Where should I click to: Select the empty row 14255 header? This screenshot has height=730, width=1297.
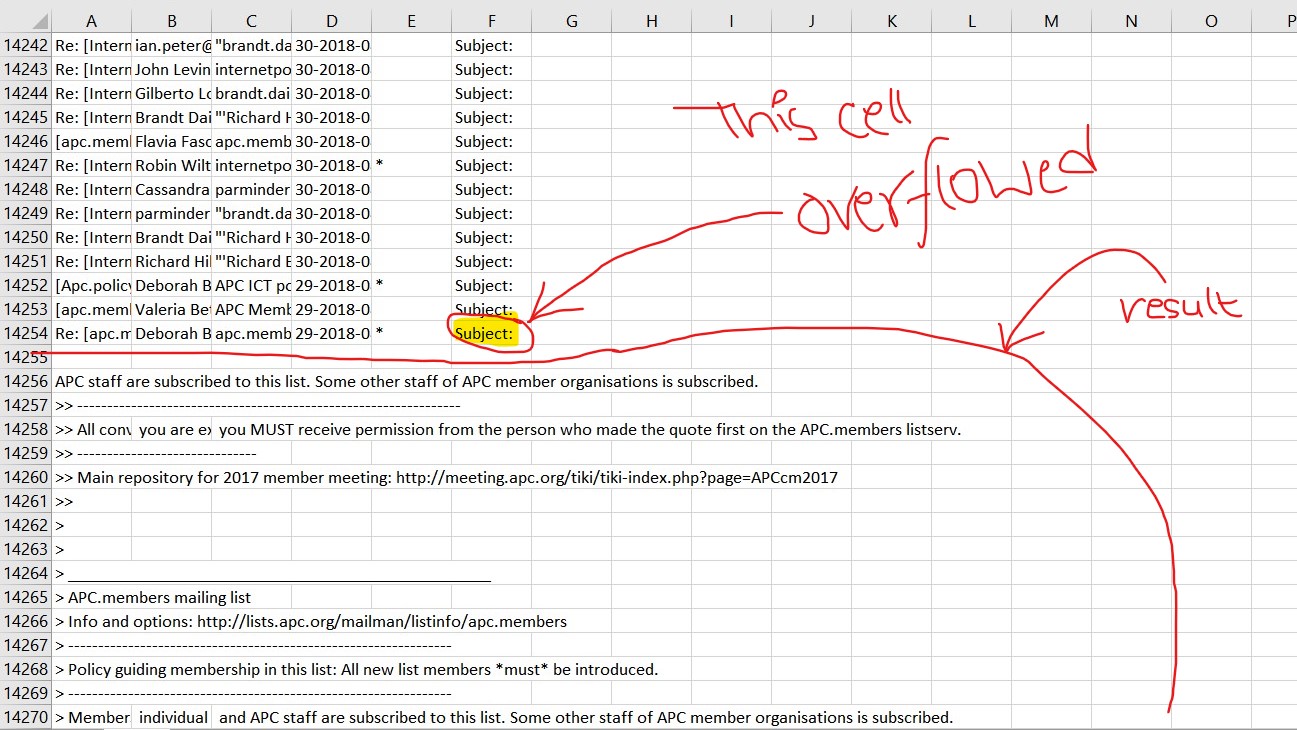pyautogui.click(x=26, y=357)
